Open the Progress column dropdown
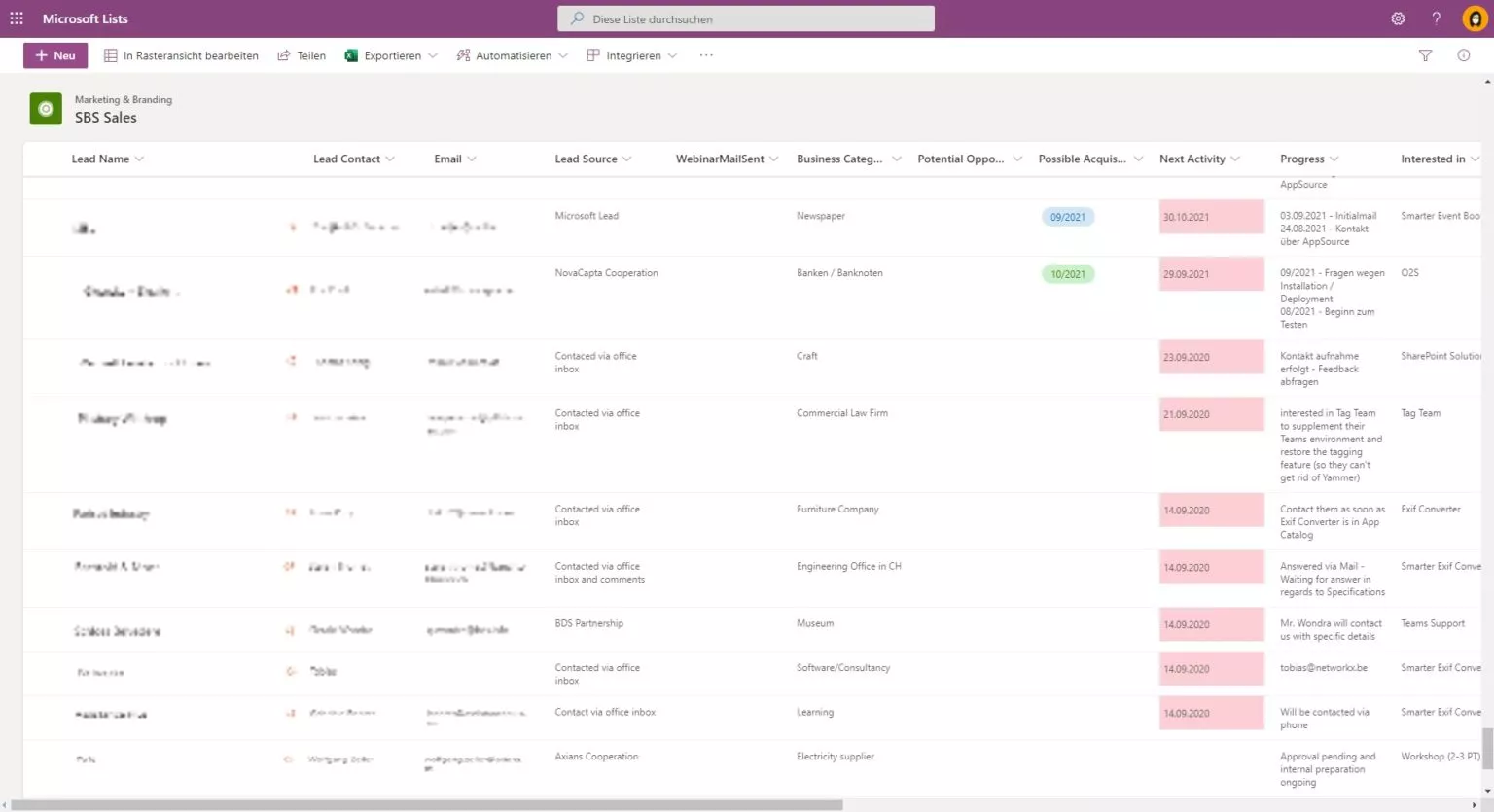This screenshot has height=812, width=1494. 1333,159
